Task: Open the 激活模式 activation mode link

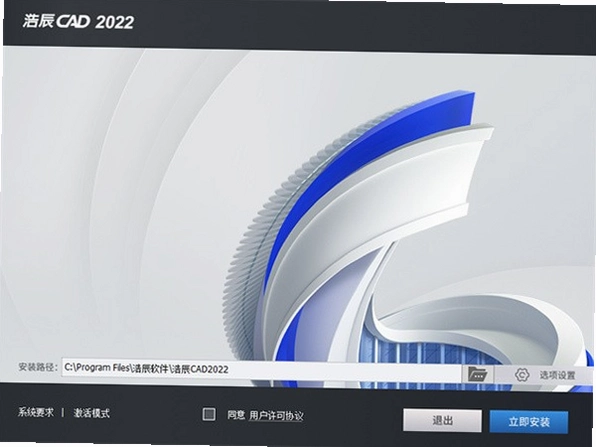Action: (92, 413)
